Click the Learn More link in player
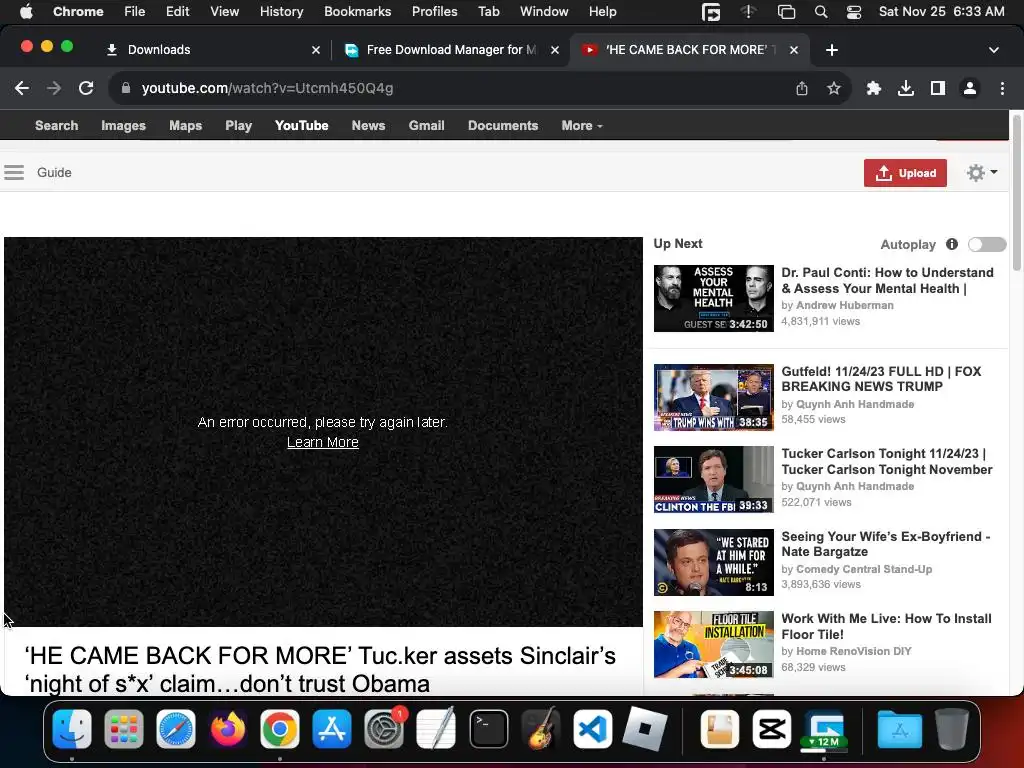The width and height of the screenshot is (1024, 768). point(323,442)
